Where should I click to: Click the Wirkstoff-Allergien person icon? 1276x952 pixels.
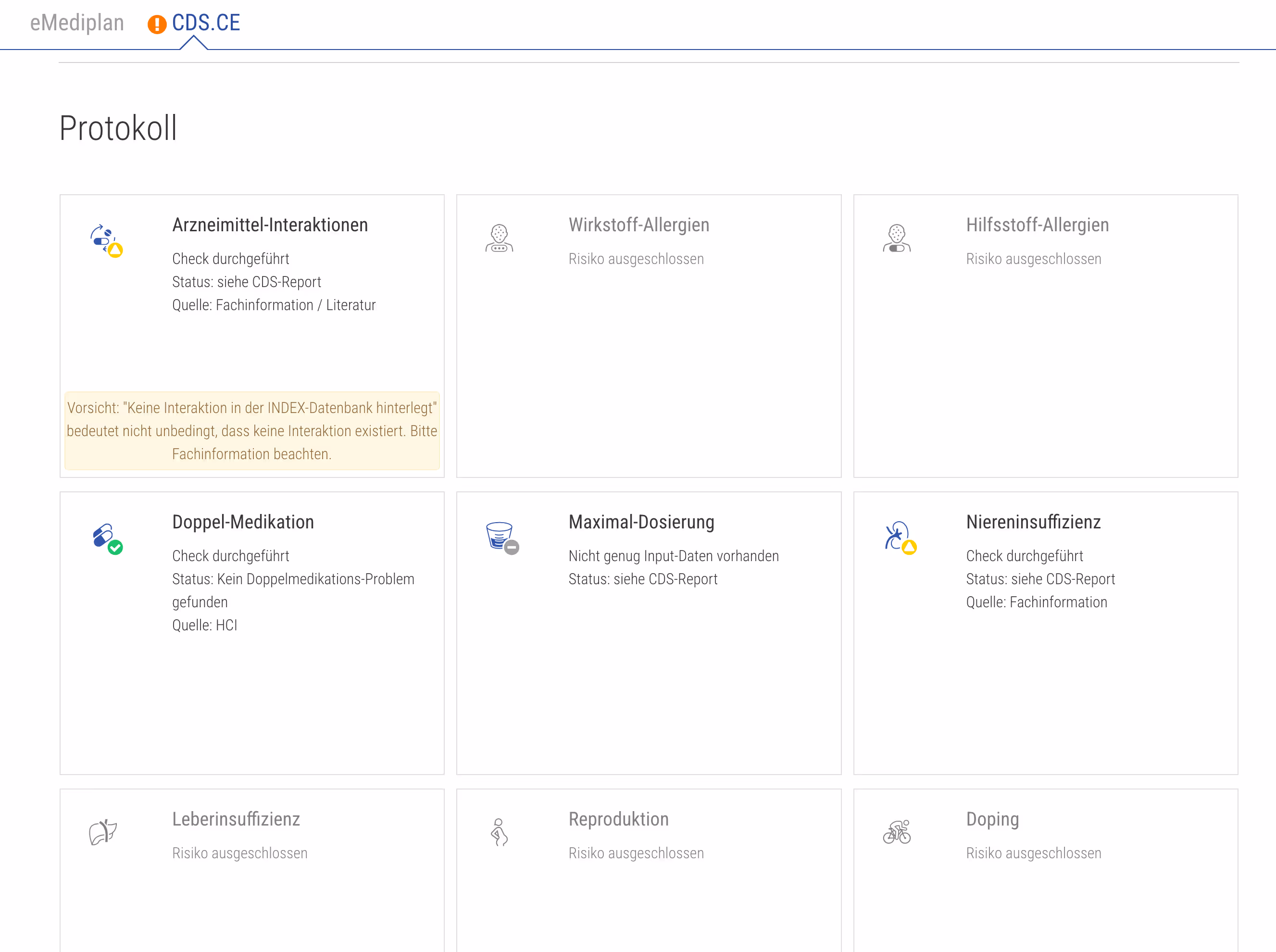coord(499,238)
